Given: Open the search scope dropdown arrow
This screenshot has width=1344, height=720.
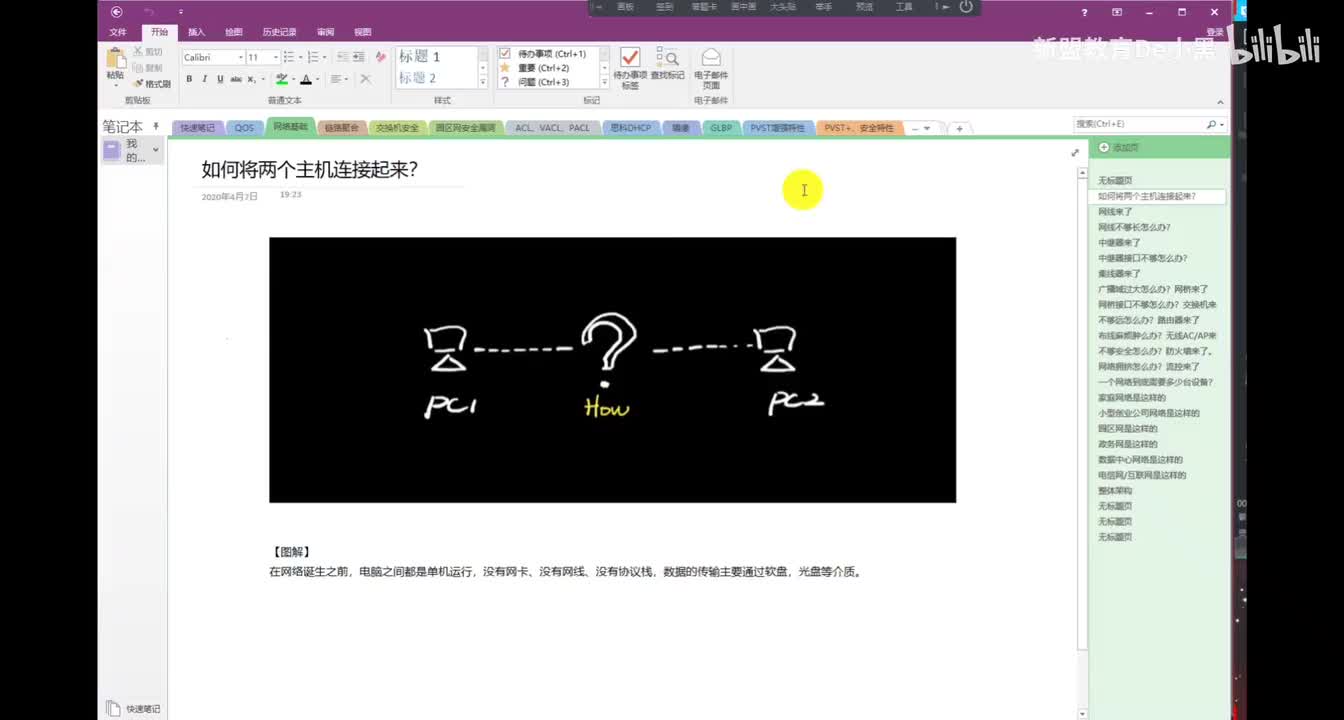Looking at the screenshot, I should coord(1222,124).
